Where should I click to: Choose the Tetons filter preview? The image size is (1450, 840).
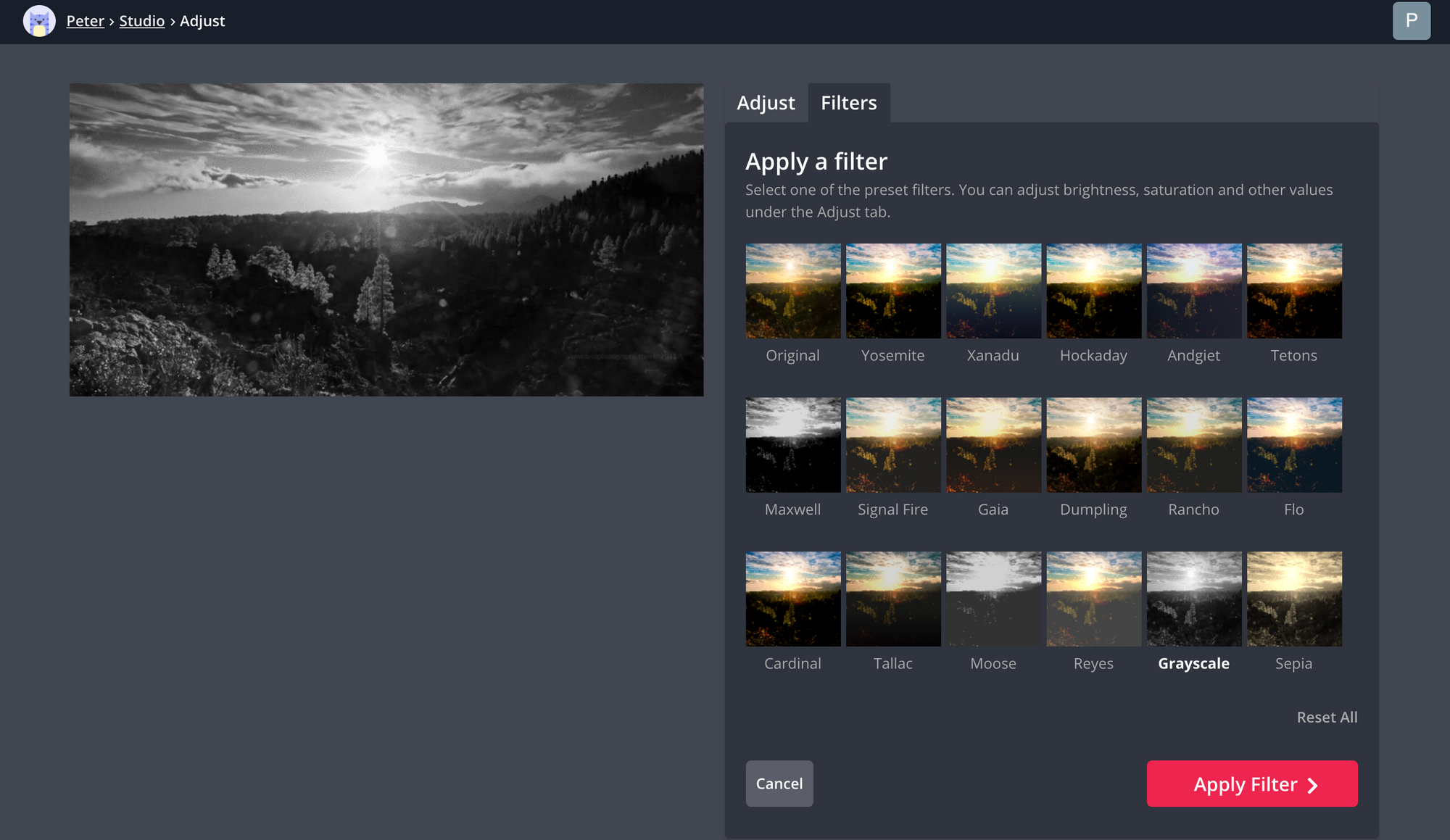(1294, 291)
